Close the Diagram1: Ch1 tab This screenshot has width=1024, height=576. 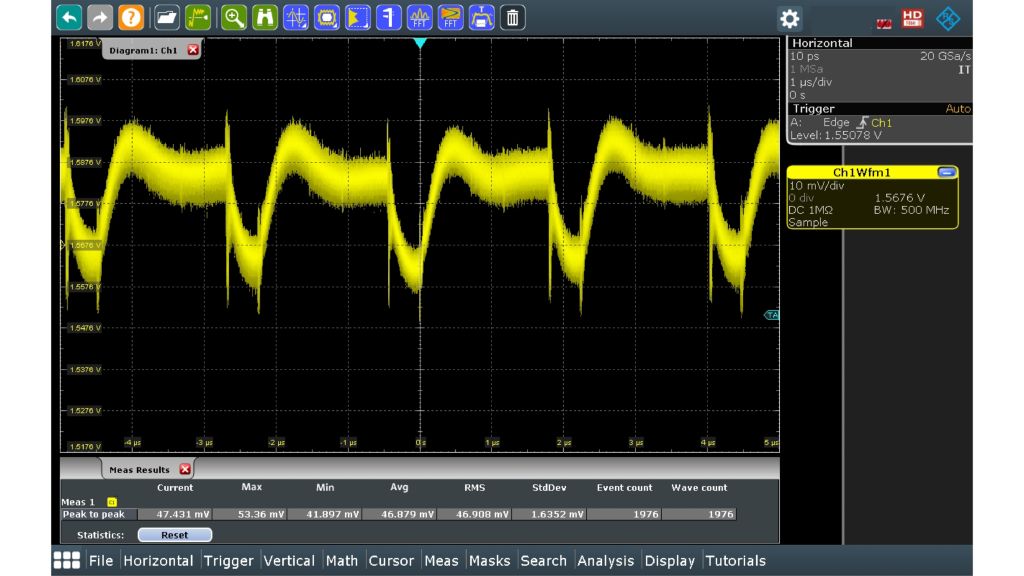coord(193,50)
